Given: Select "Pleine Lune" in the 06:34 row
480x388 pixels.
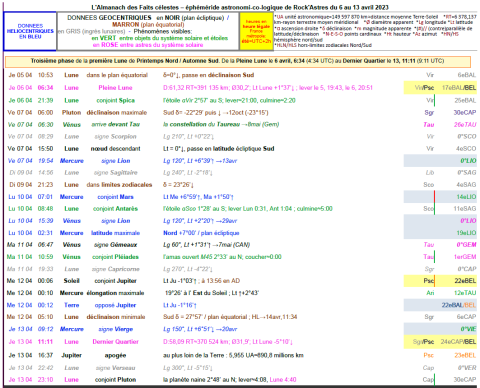Looking at the screenshot, I should [x=115, y=88].
